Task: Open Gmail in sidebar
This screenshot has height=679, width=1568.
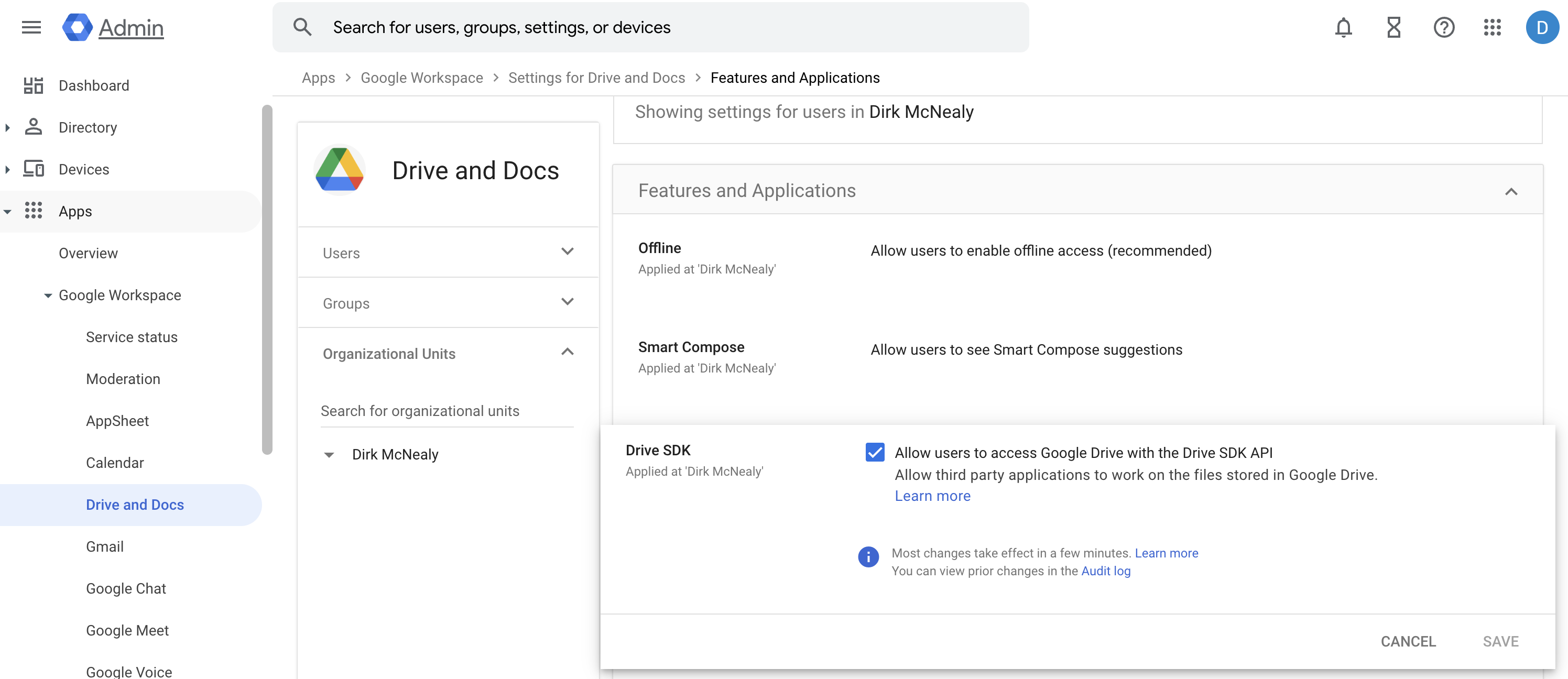Action: (x=105, y=546)
